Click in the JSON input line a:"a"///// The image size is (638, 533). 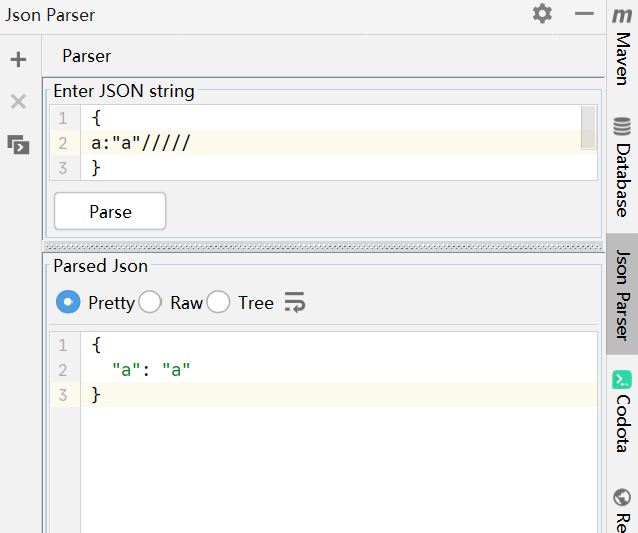[140, 143]
